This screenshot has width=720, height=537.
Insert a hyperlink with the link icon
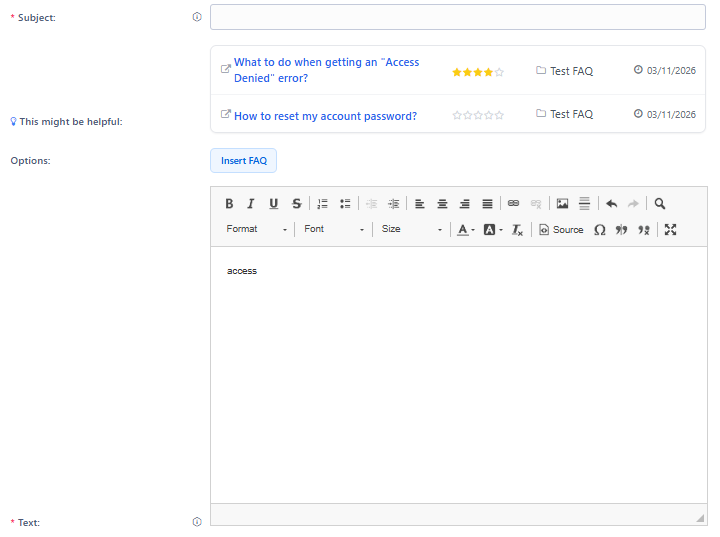(513, 203)
